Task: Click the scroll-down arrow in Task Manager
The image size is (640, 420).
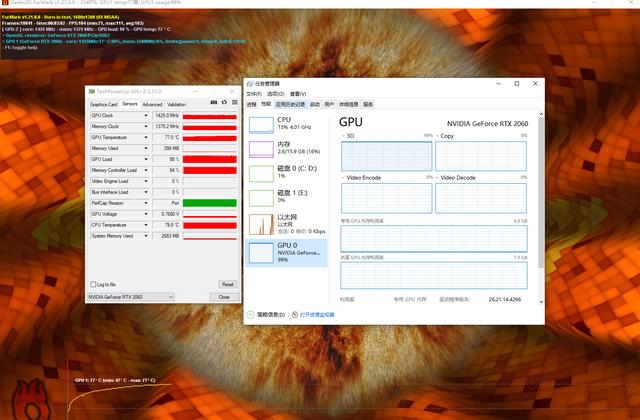Action: (541, 302)
